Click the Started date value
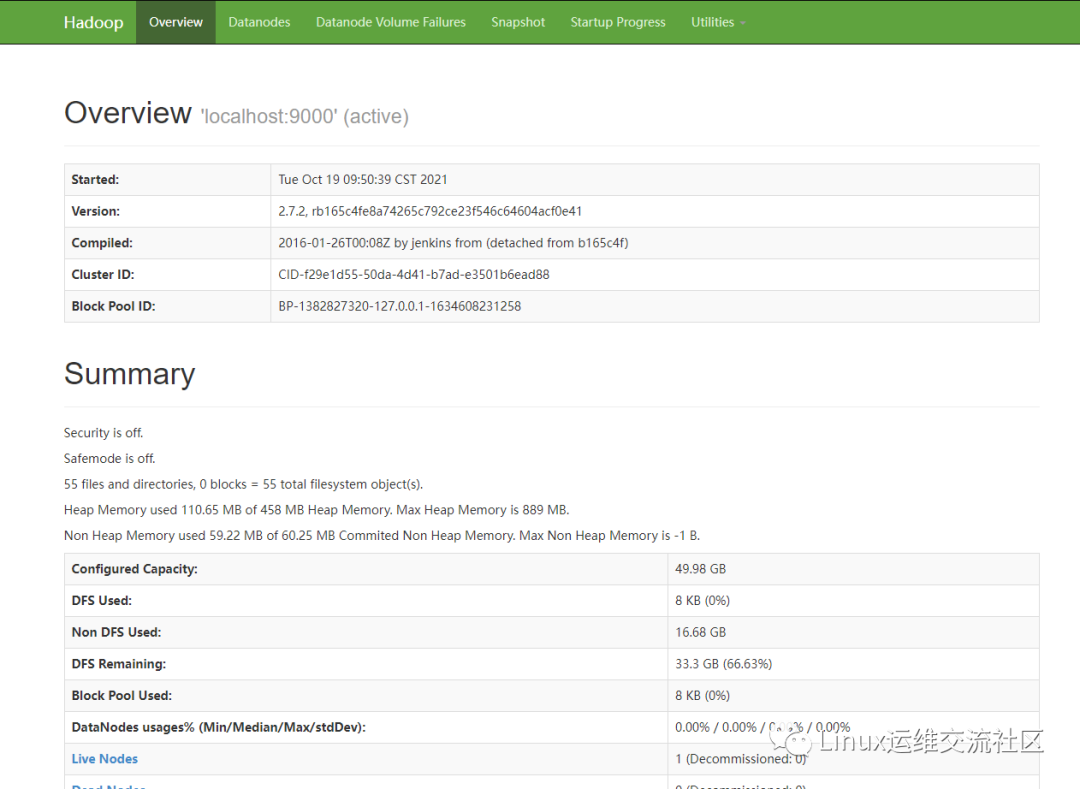Viewport: 1080px width, 789px height. click(363, 180)
